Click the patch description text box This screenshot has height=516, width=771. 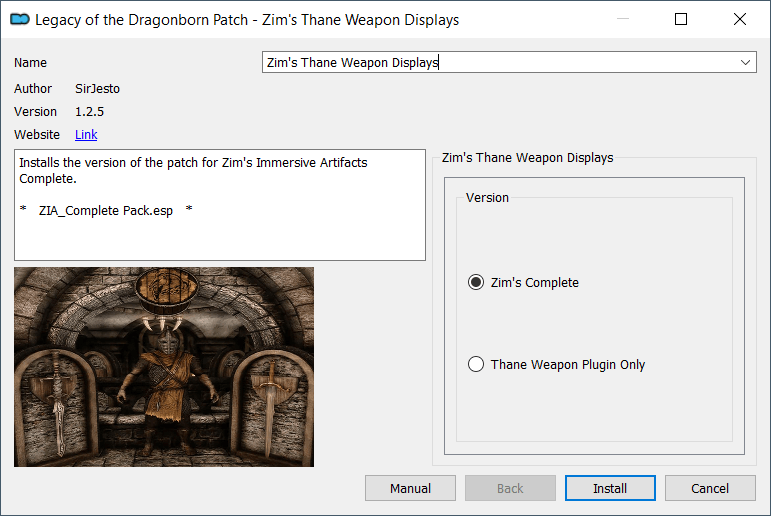click(220, 205)
